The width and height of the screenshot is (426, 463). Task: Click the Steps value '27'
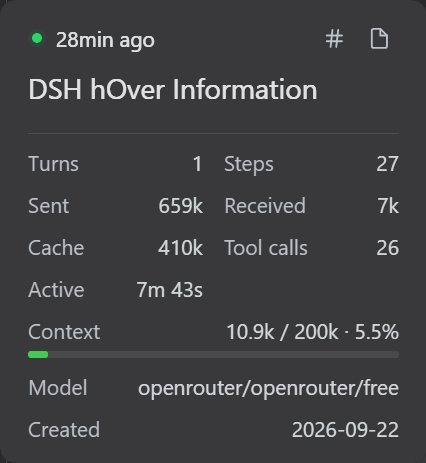pyautogui.click(x=388, y=164)
